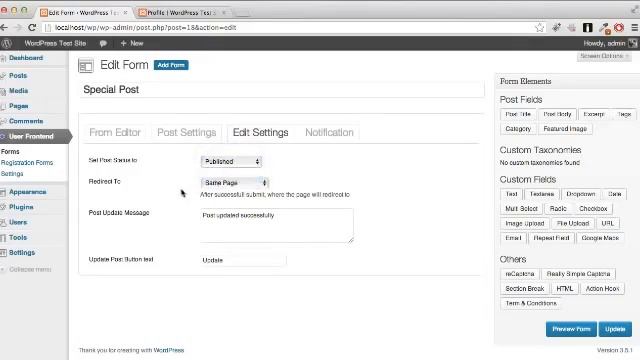Screen dimensions: 640x360
Task: Expand Screen Options panel
Action: point(604,56)
